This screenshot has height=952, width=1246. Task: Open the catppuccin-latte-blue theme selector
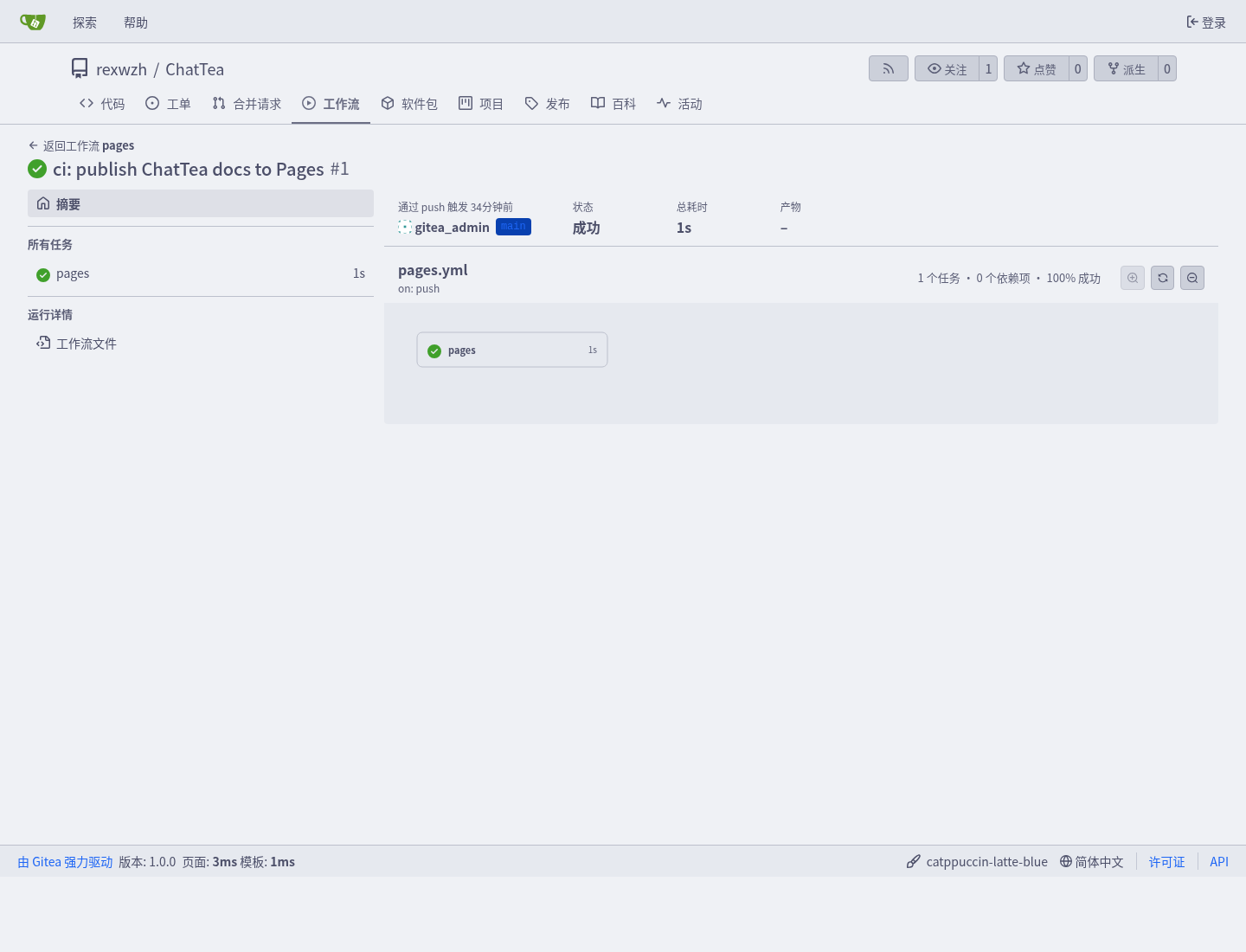coord(977,862)
